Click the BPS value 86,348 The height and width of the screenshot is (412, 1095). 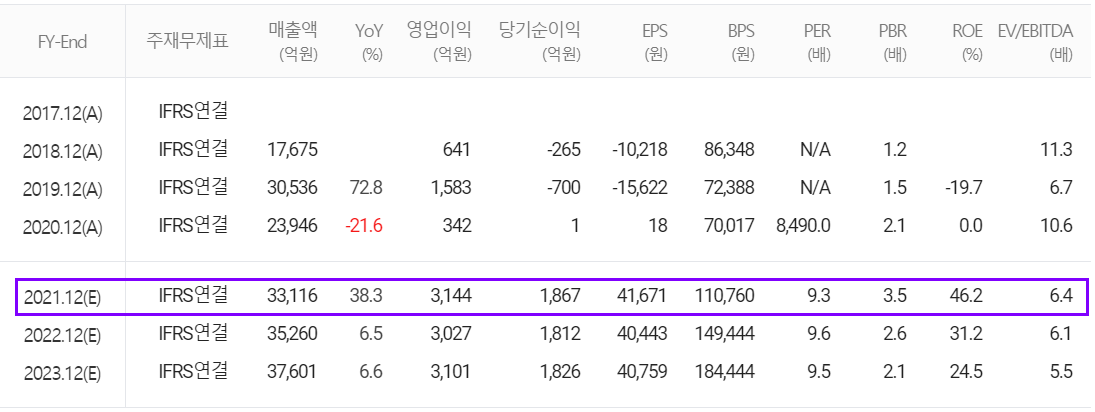point(729,149)
